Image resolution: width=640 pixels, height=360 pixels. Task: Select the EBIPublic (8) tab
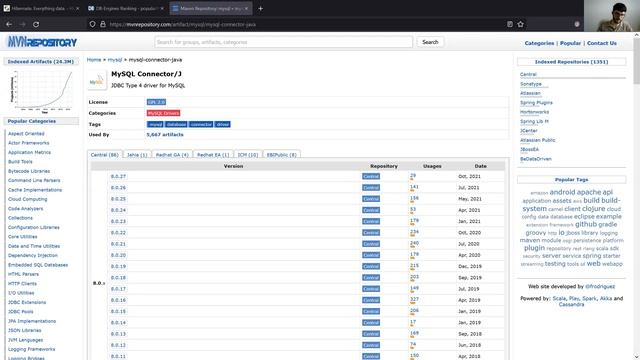point(282,155)
